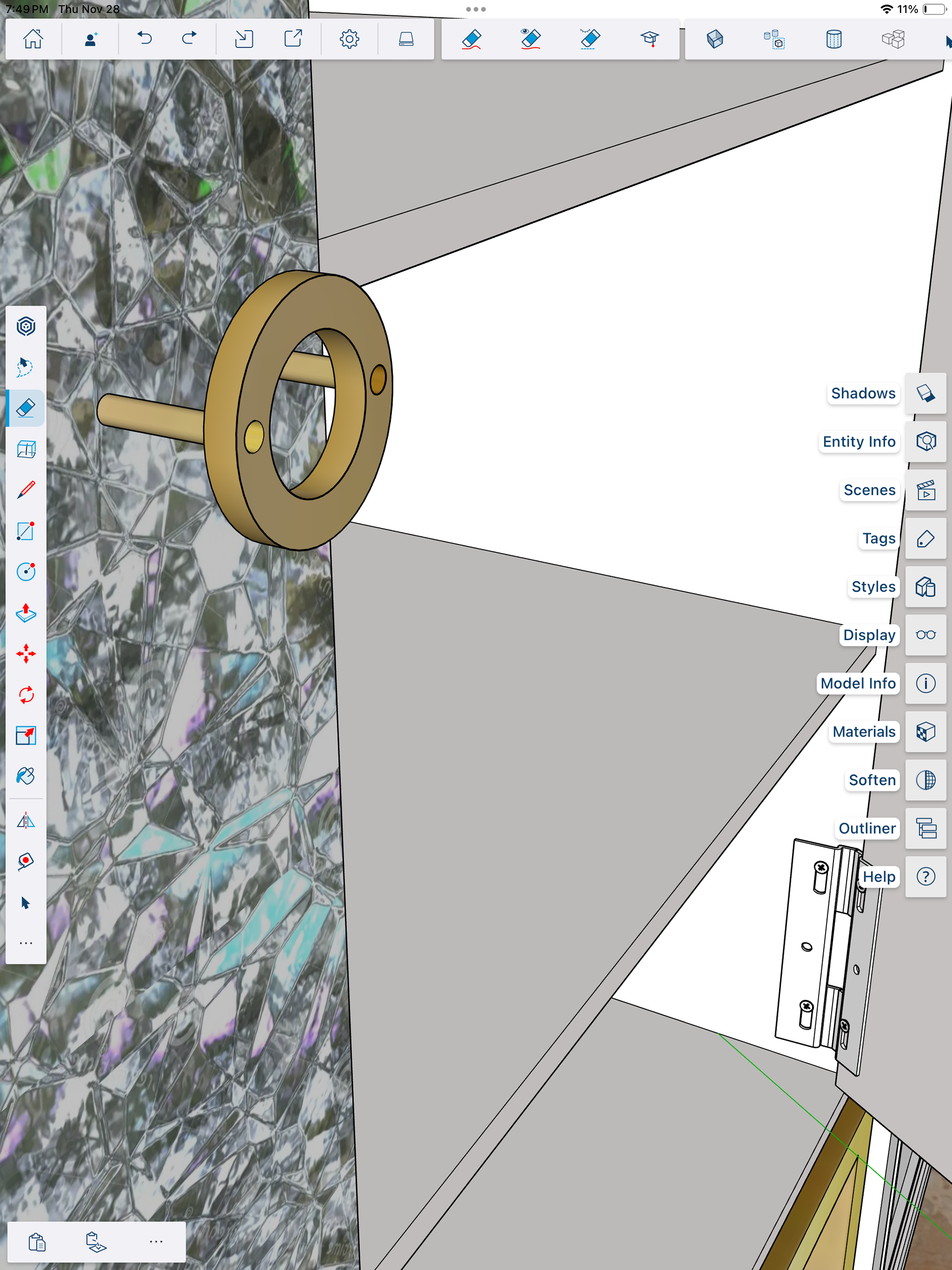Expand bottom bar more options ellipsis
The width and height of the screenshot is (952, 1270).
156,1242
